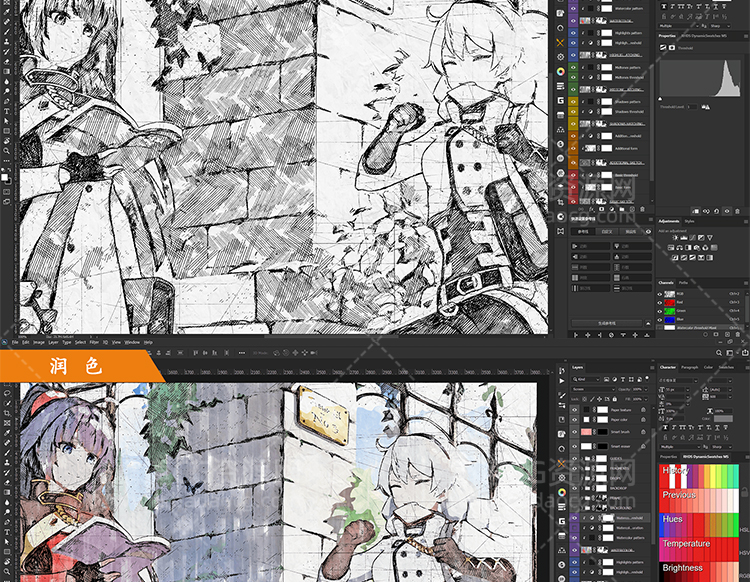Select the Crop tool in lower window toolbar
This screenshot has height=582, width=750.
pyautogui.click(x=7, y=413)
